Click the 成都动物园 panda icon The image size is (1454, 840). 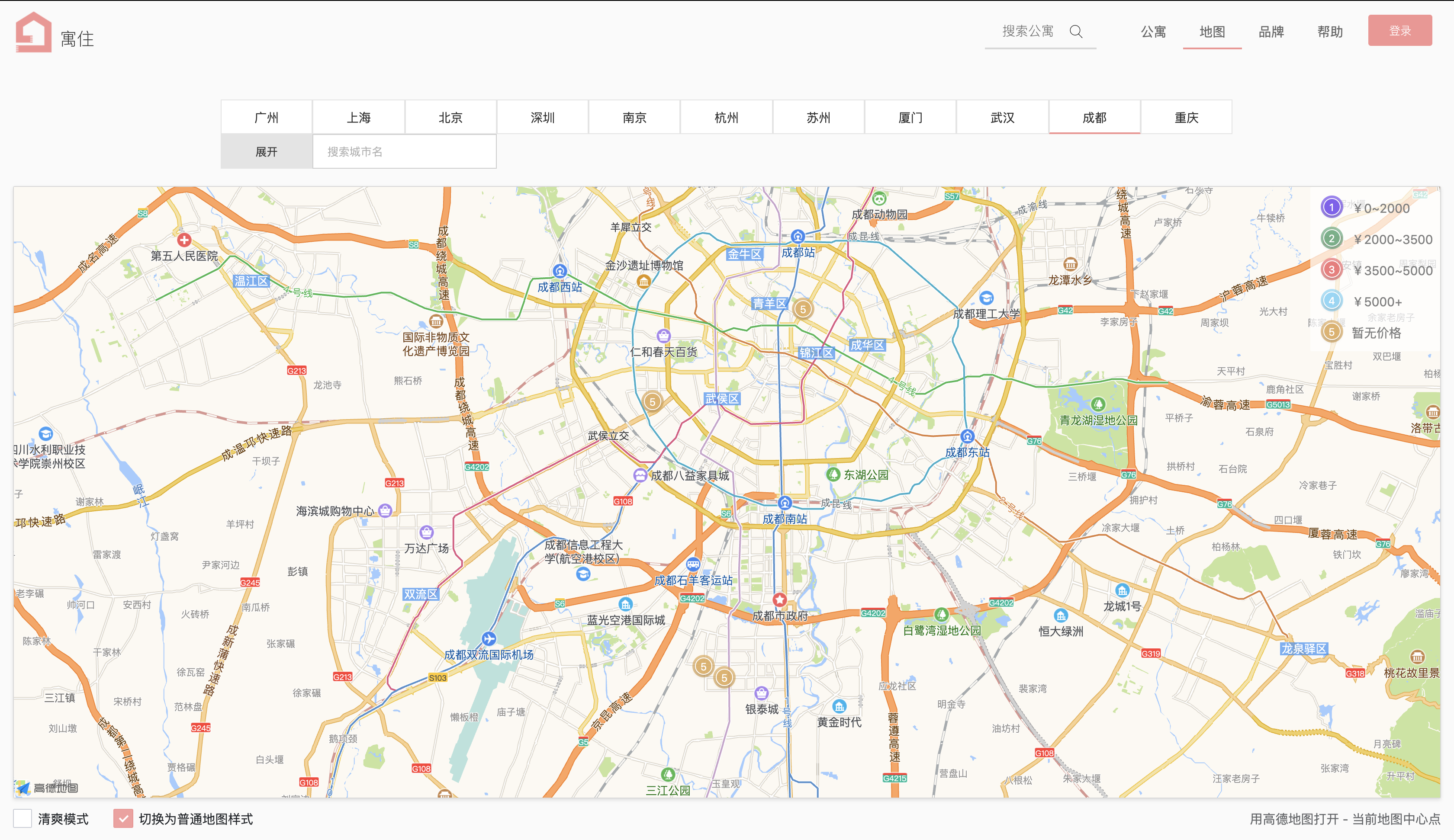tap(879, 199)
